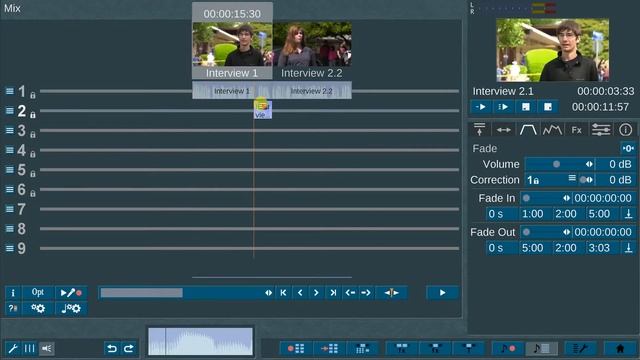This screenshot has height=360, width=640.
Task: Click the three vertical bars icon
Action: pos(29,348)
